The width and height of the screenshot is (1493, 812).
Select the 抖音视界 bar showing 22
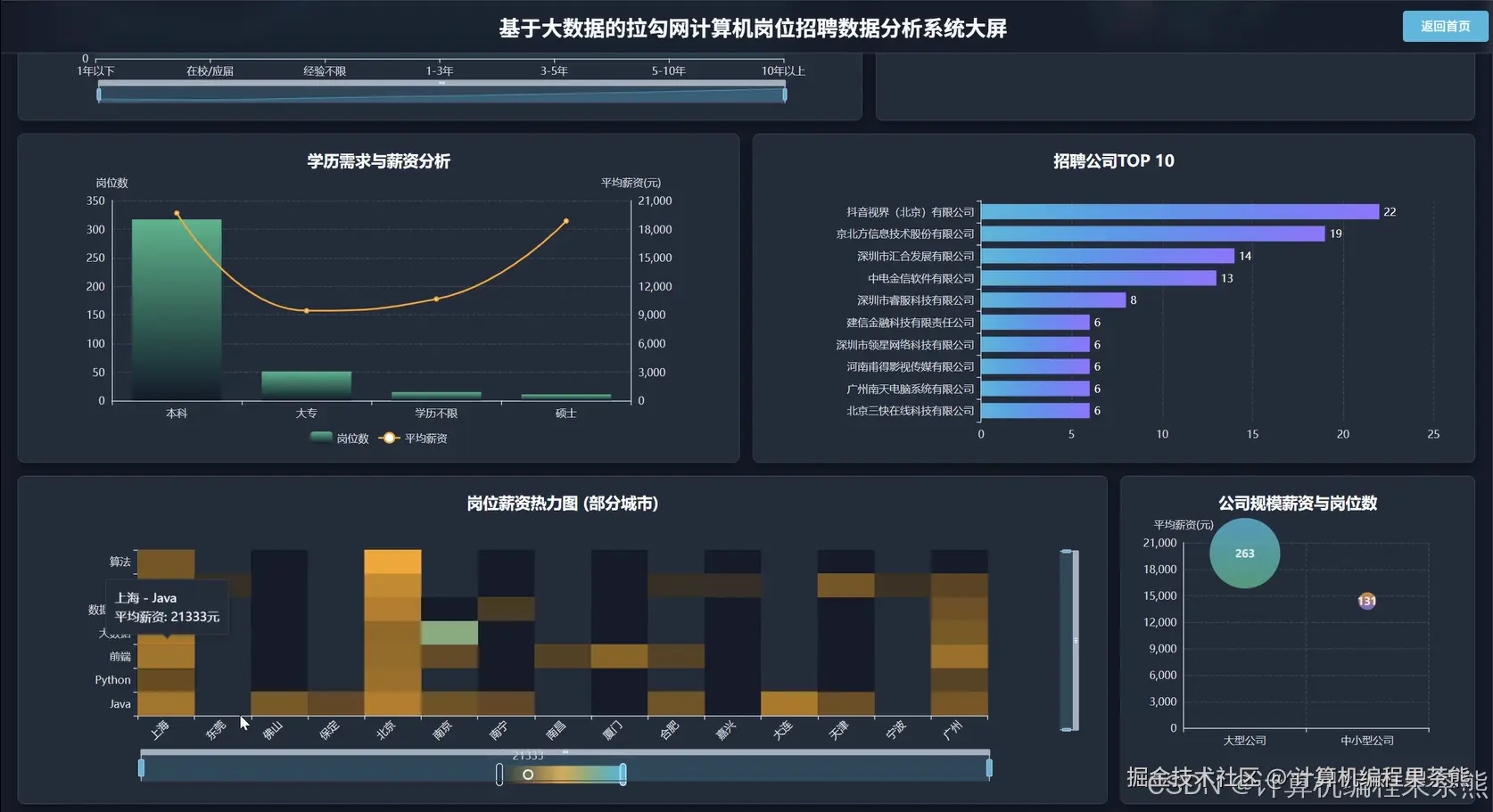[1177, 211]
